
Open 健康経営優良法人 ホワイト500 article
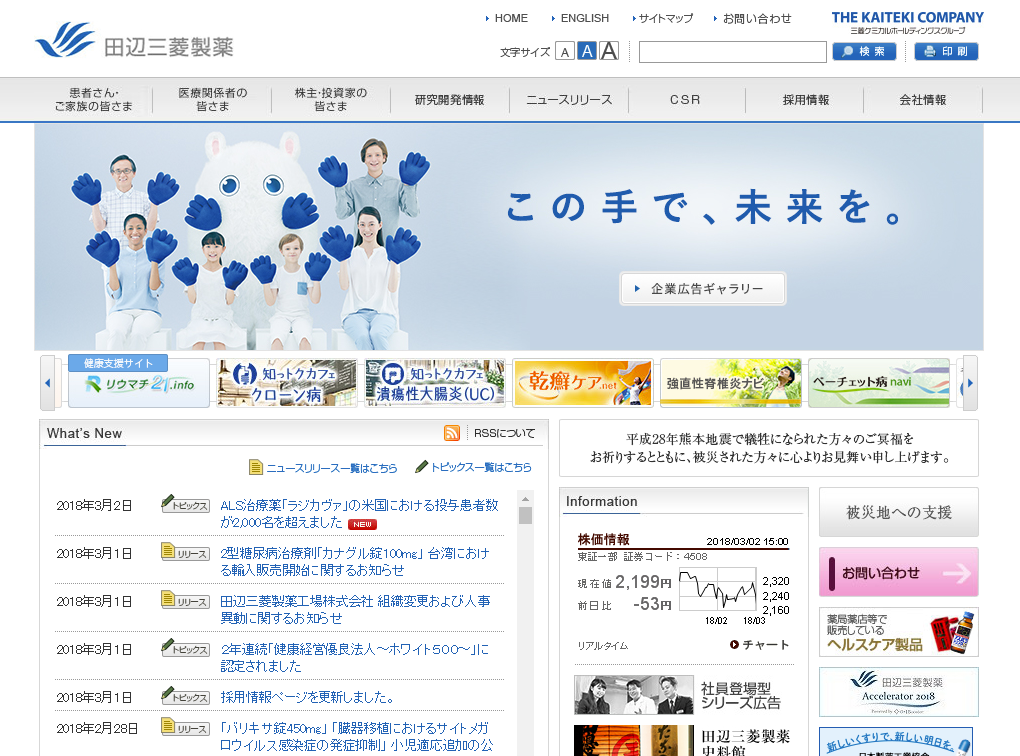[x=355, y=658]
